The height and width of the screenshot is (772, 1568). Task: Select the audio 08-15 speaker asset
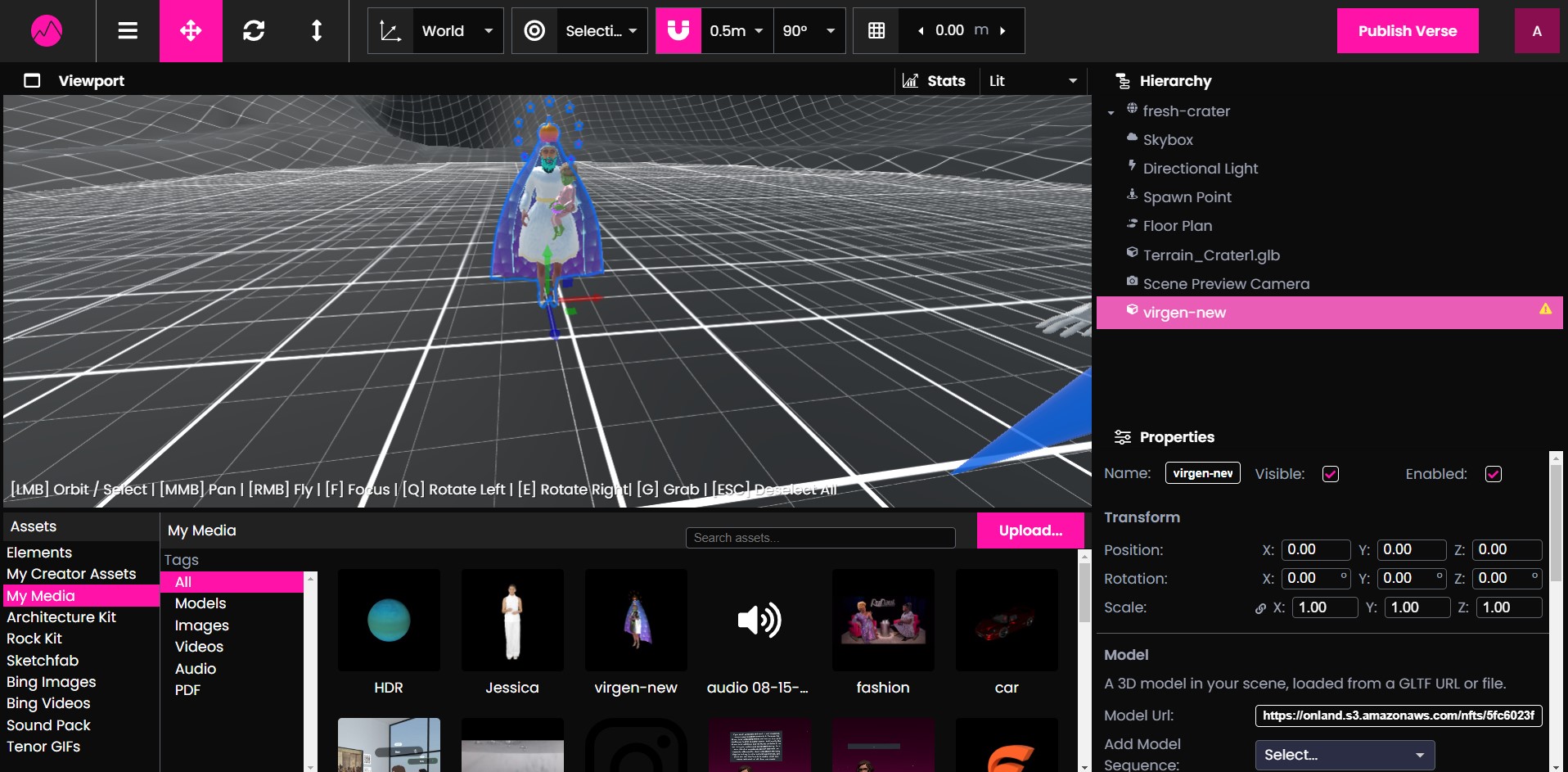759,621
